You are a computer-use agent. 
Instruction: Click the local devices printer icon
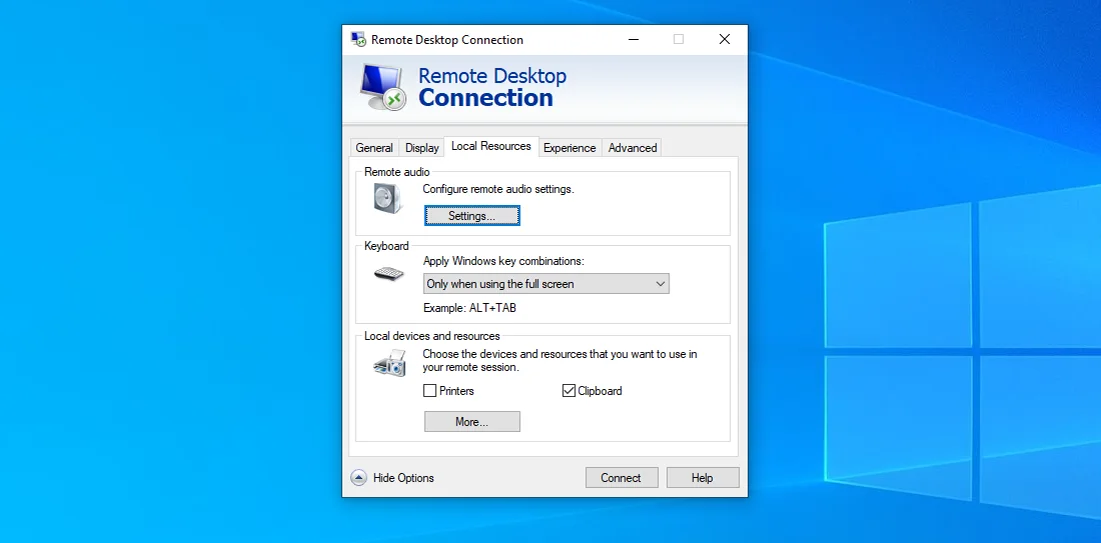(389, 364)
